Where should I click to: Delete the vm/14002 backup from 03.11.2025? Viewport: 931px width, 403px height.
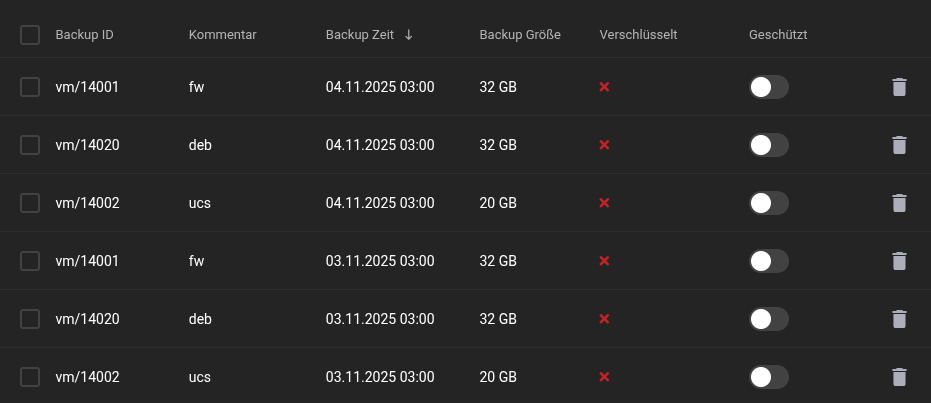tap(899, 377)
